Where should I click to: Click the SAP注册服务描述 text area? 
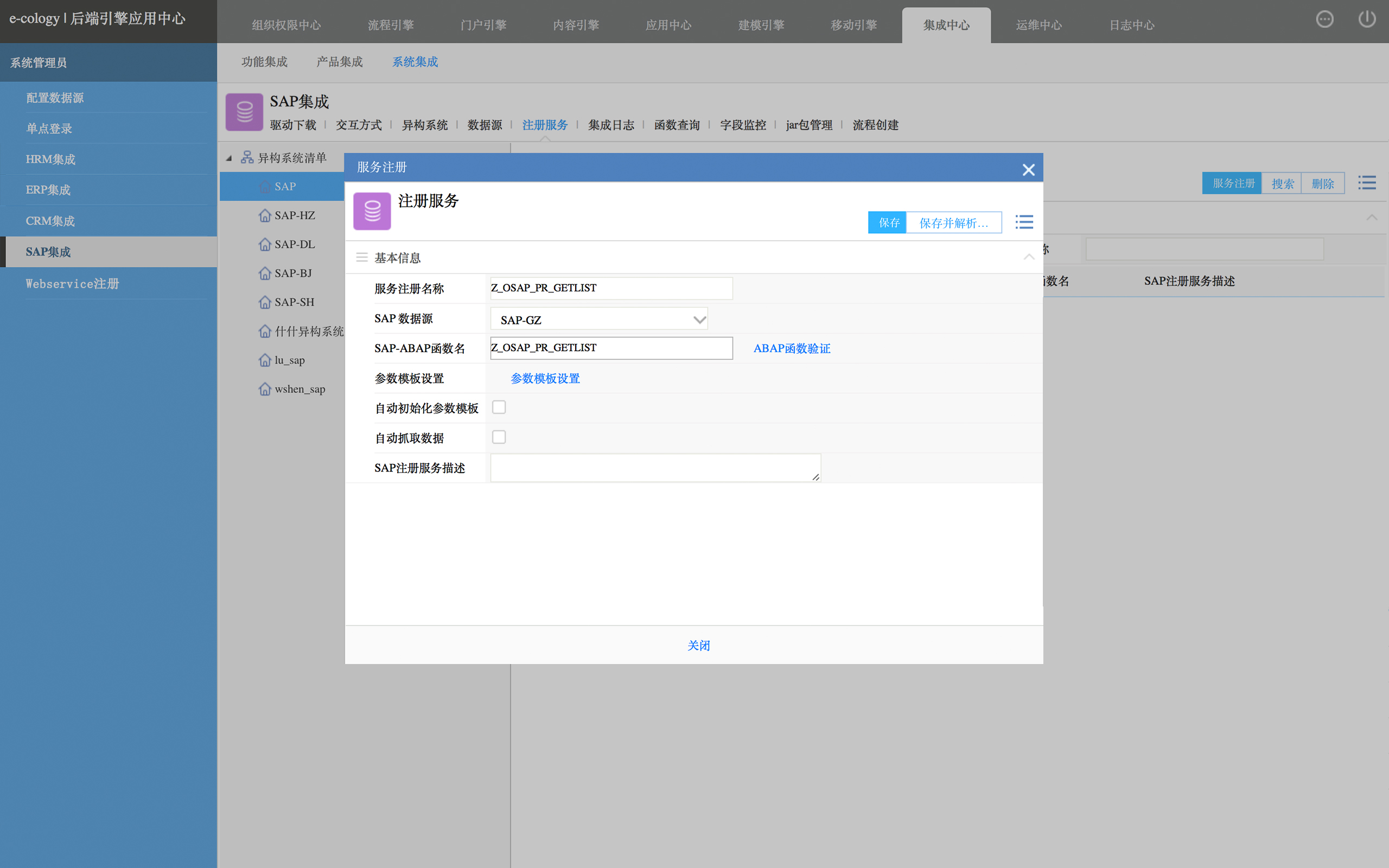pos(655,468)
